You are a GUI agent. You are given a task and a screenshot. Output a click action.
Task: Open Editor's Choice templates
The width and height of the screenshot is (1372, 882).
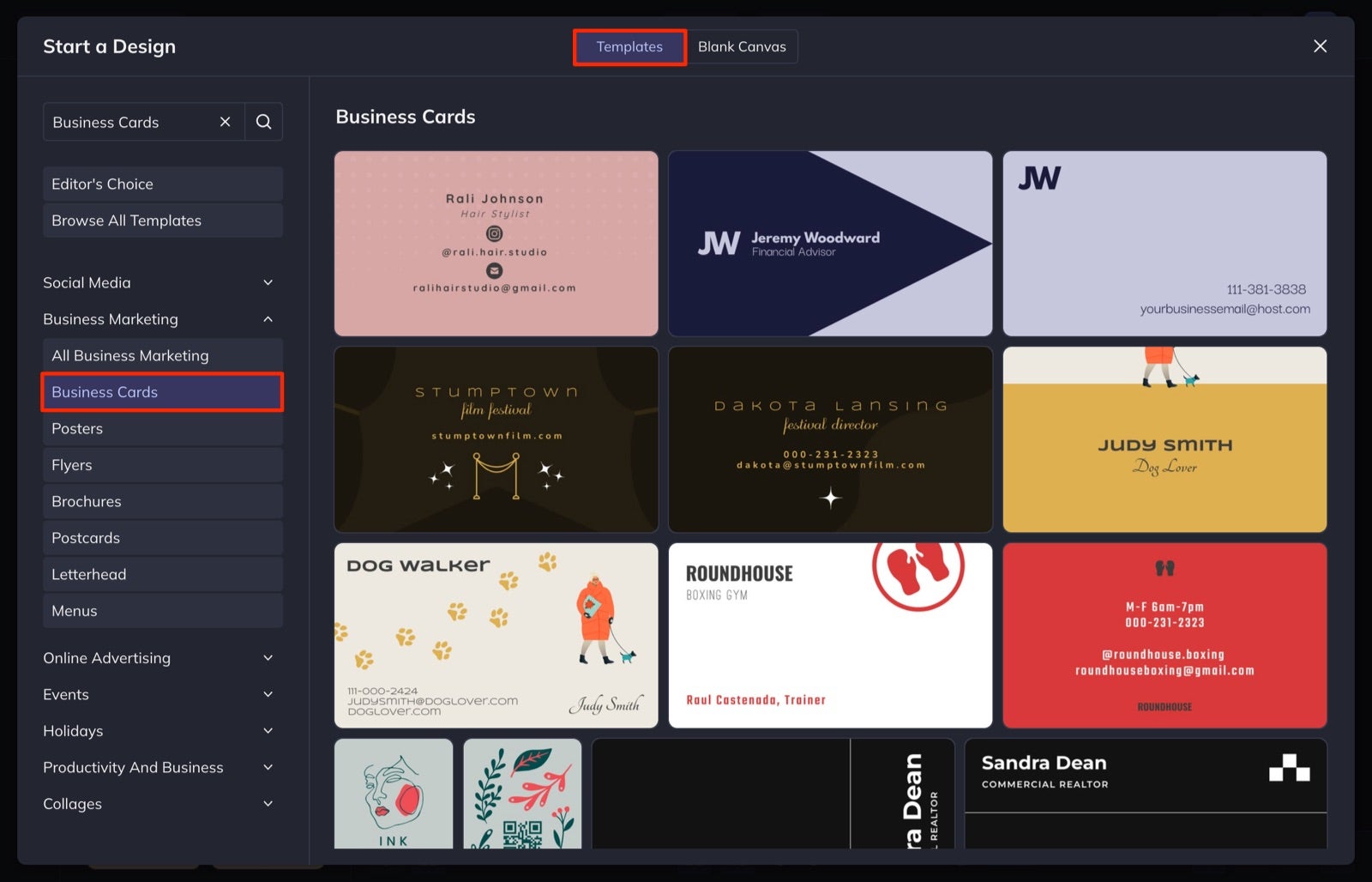pos(163,184)
